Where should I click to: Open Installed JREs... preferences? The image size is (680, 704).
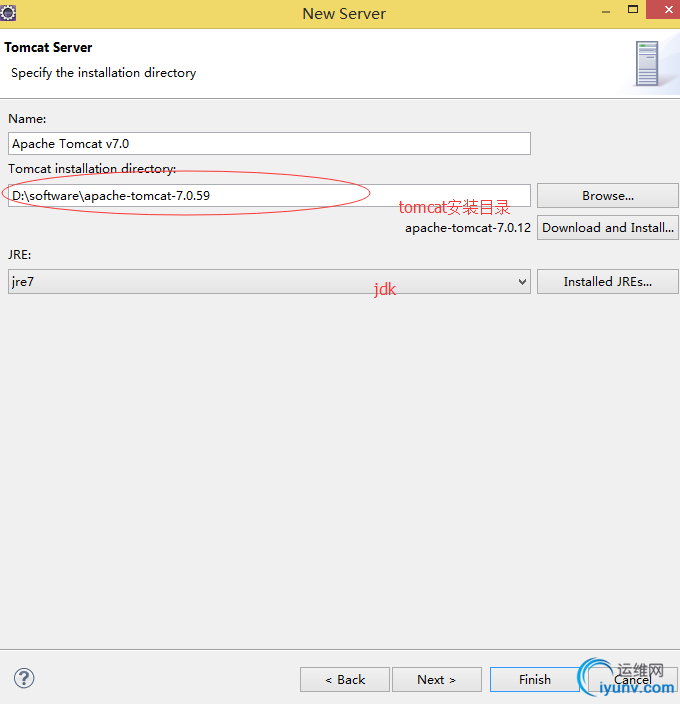coord(608,282)
